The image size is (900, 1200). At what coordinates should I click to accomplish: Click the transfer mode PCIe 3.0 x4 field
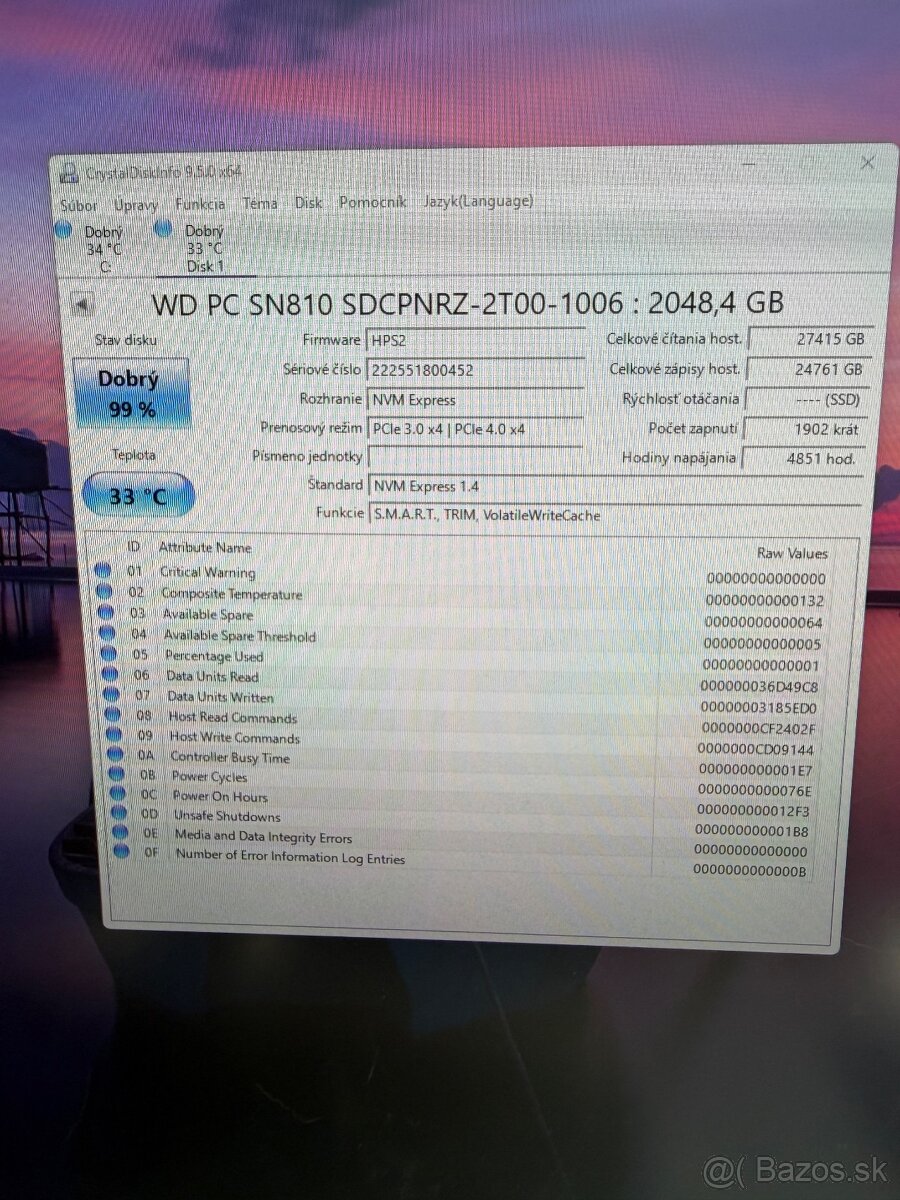pyautogui.click(x=475, y=429)
